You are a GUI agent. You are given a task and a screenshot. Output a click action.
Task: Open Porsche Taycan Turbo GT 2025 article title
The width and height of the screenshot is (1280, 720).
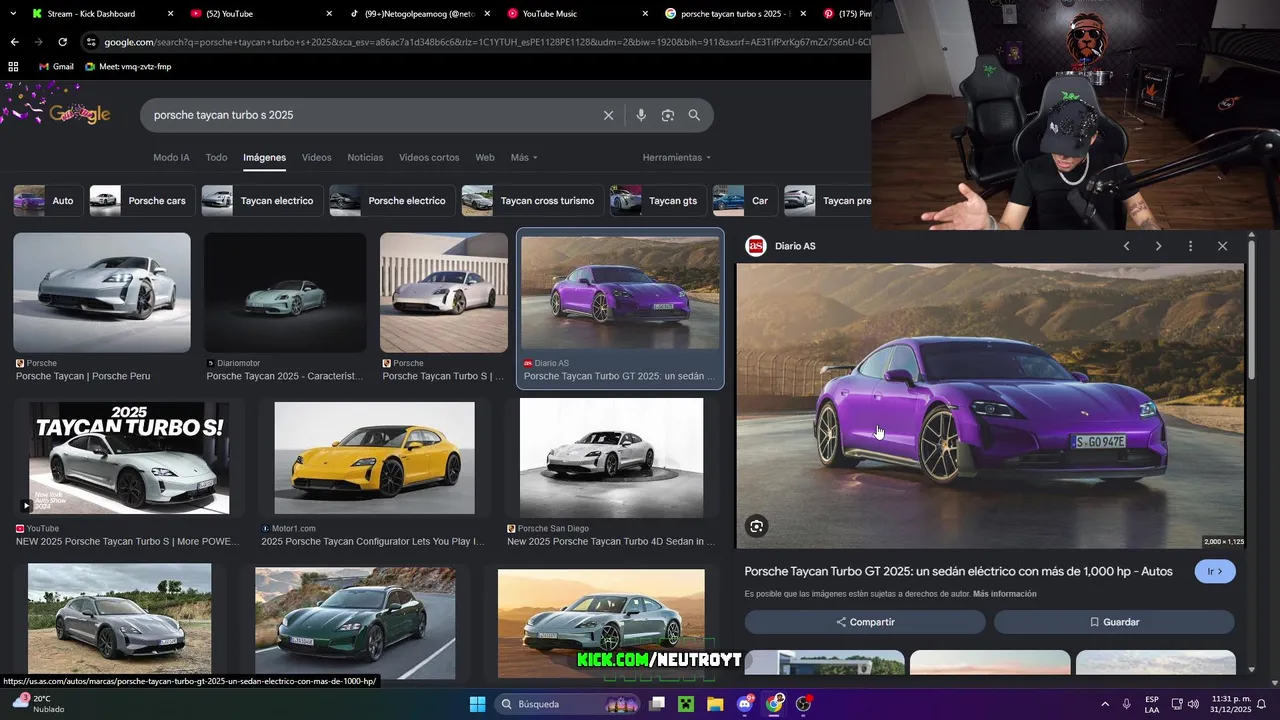coord(958,571)
